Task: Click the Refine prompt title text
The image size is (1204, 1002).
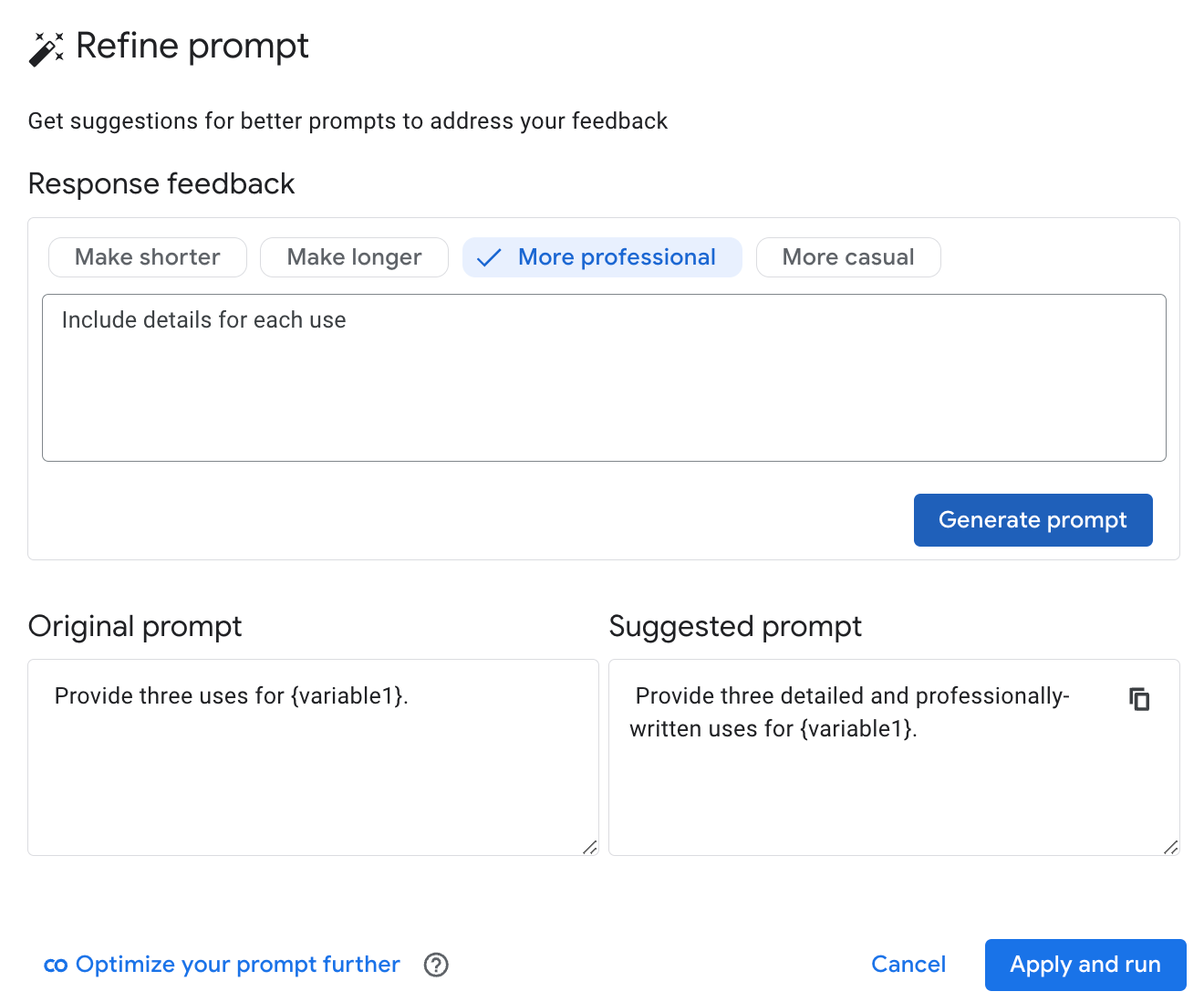Action: 192,46
